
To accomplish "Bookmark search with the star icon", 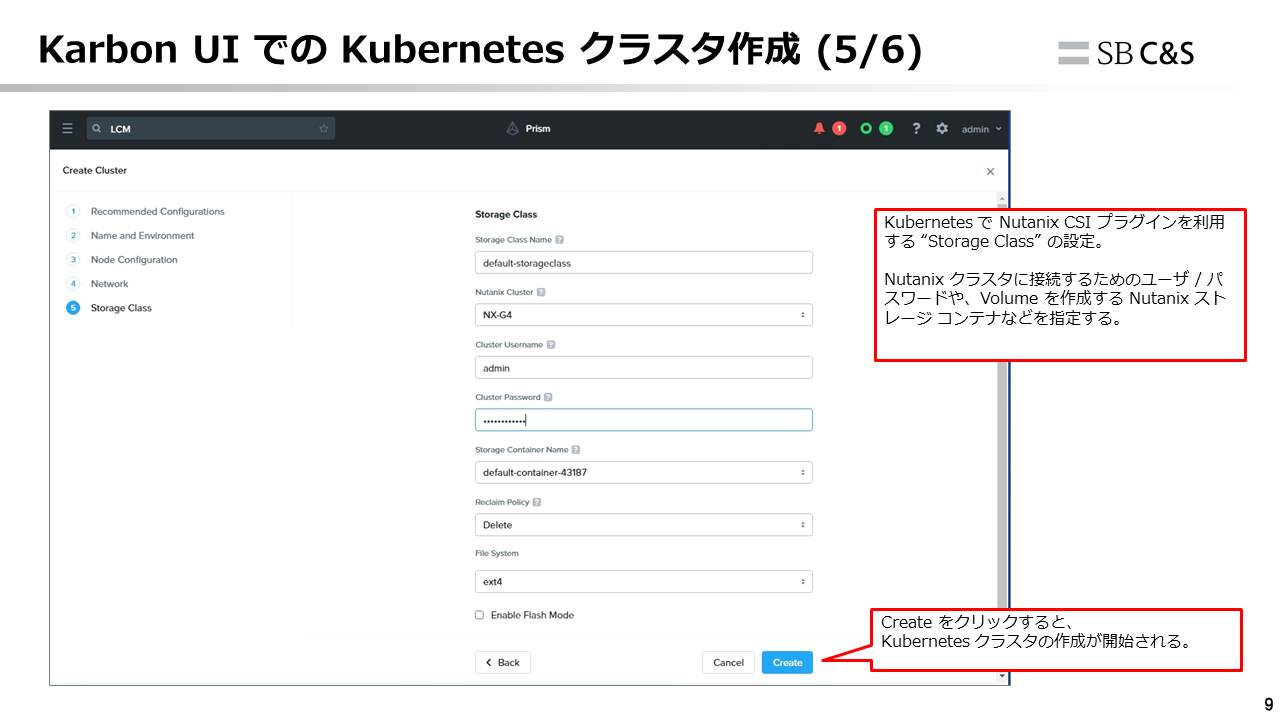I will pyautogui.click(x=323, y=129).
